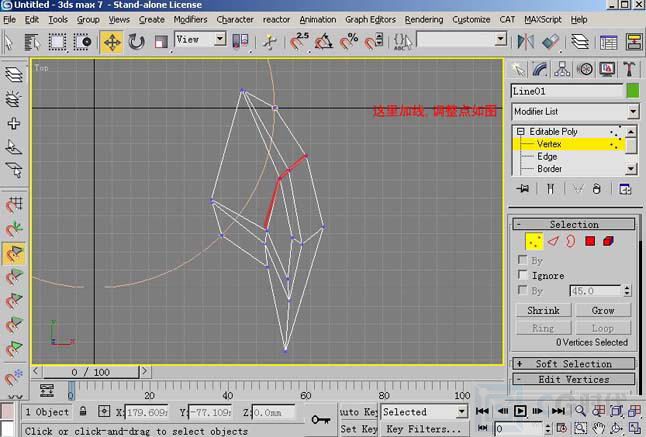Toggle selection lock padlock icon
Image resolution: width=646 pixels, height=437 pixels.
tap(83, 411)
